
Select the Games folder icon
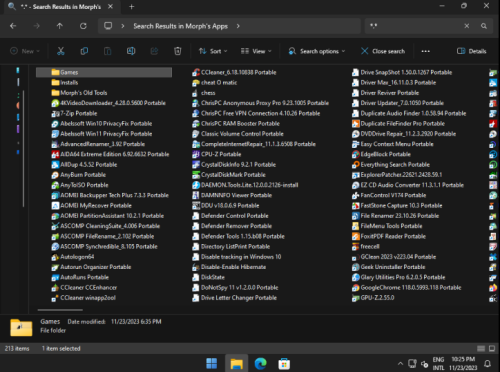55,72
